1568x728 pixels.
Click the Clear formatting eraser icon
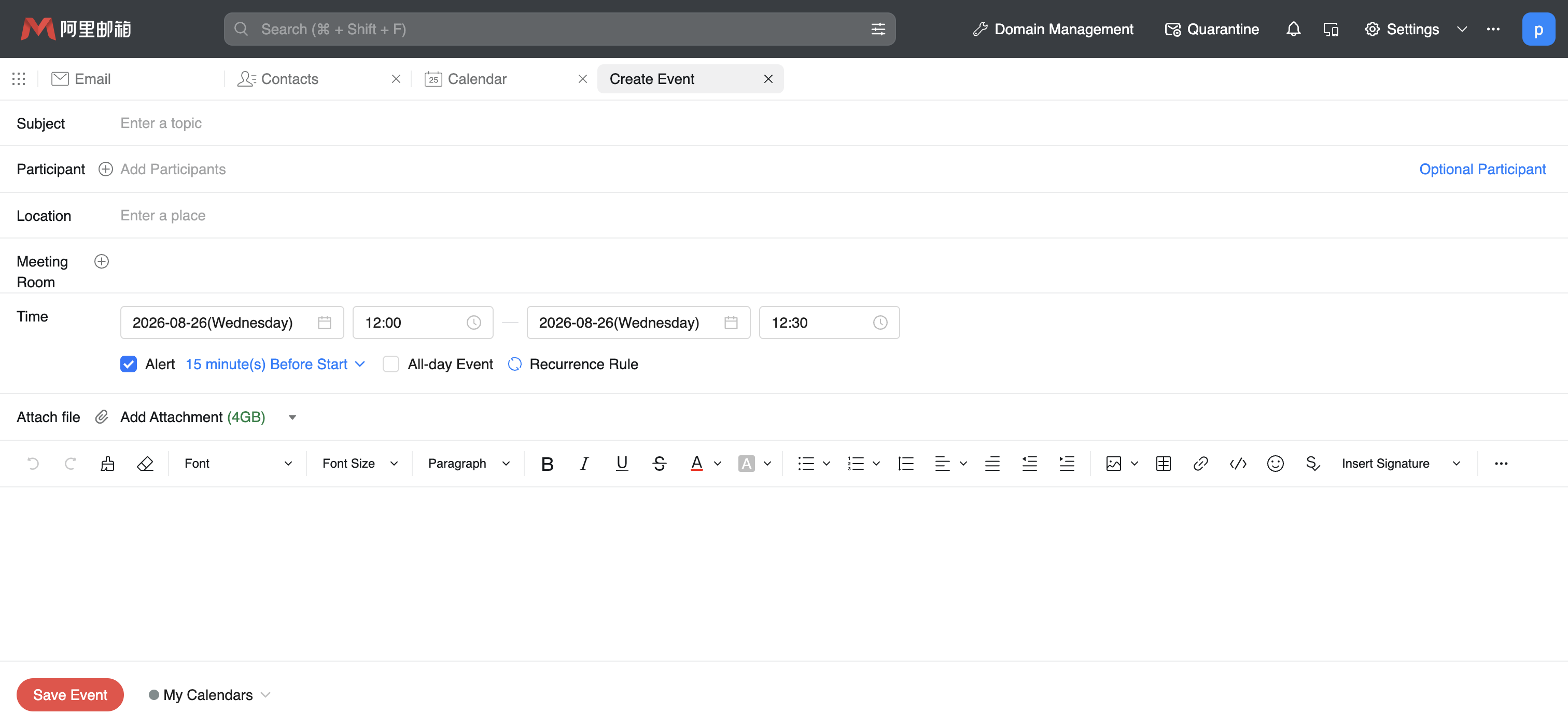(145, 464)
